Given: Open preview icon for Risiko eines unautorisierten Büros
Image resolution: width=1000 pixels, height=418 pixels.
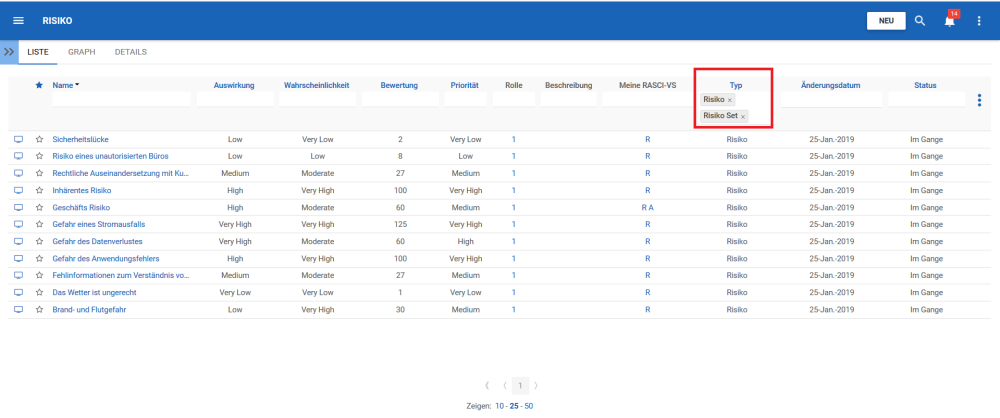Looking at the screenshot, I should (18, 156).
